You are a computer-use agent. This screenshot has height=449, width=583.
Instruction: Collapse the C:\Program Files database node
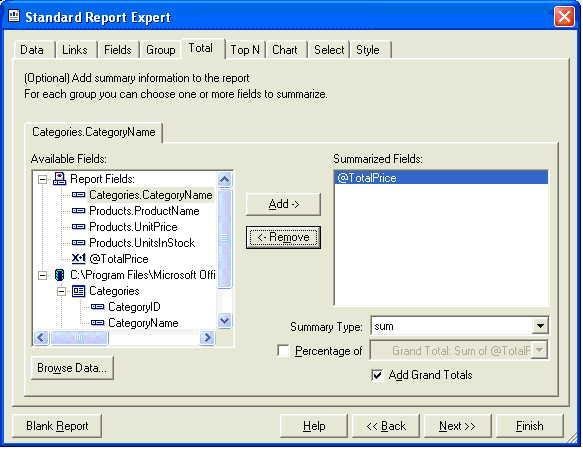[x=43, y=275]
